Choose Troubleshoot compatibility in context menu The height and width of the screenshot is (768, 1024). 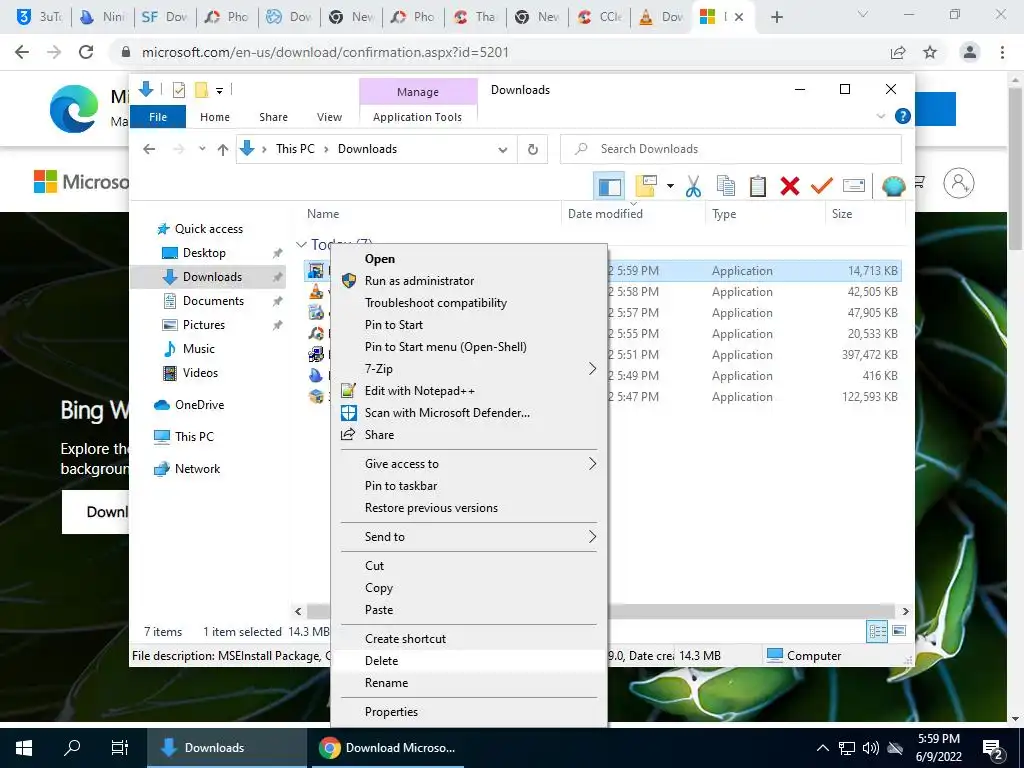point(468,303)
